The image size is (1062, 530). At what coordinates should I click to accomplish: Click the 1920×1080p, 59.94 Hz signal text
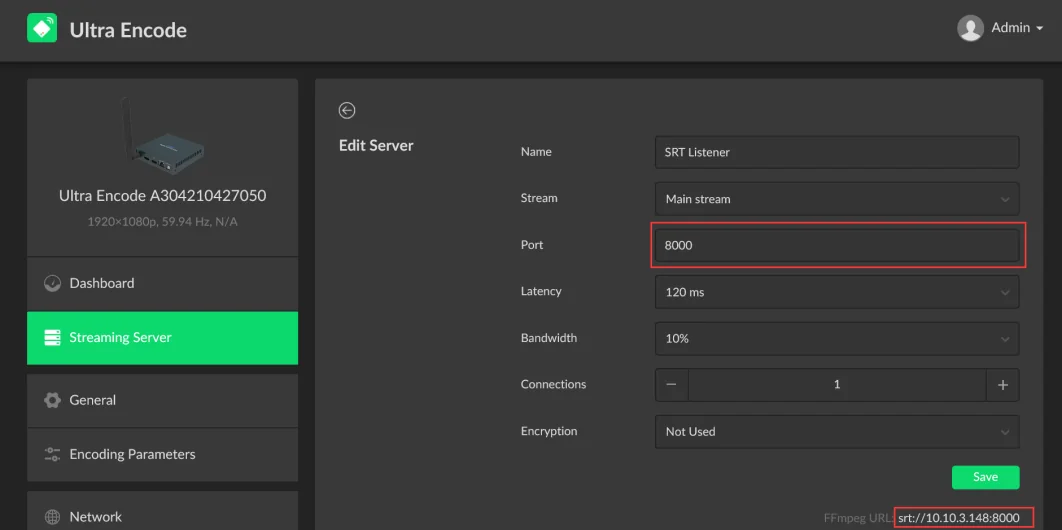[163, 221]
